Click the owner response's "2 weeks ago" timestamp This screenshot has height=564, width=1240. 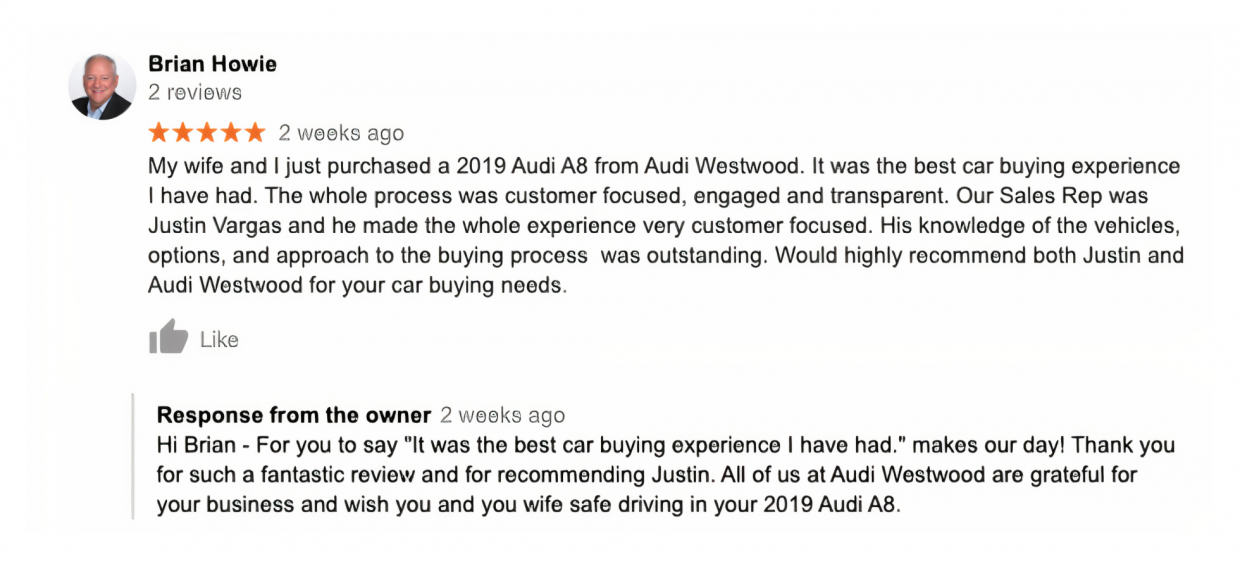502,415
